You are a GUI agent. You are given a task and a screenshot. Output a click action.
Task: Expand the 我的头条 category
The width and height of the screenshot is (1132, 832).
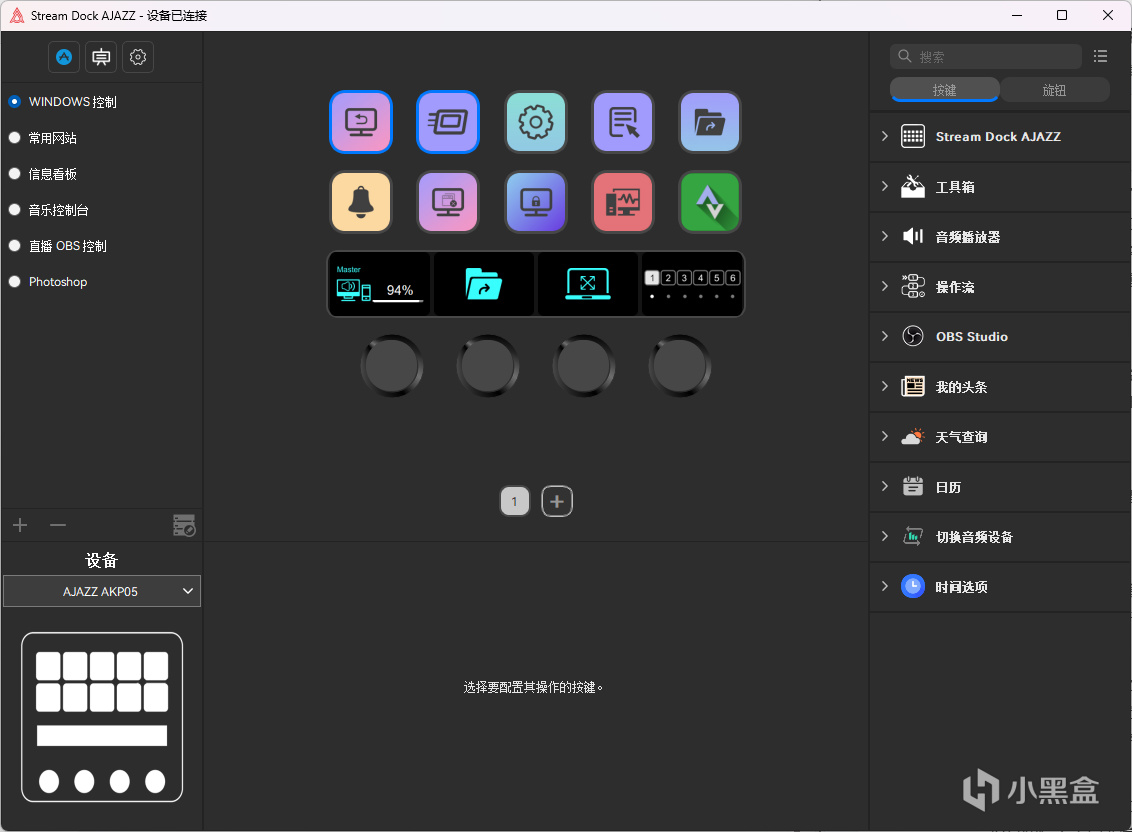pyautogui.click(x=884, y=386)
